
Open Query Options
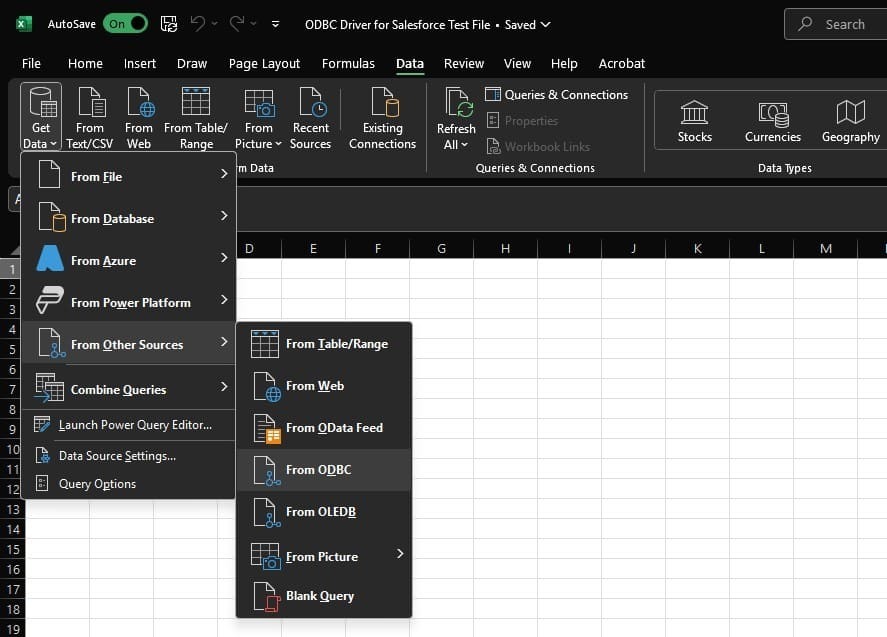pos(128,484)
